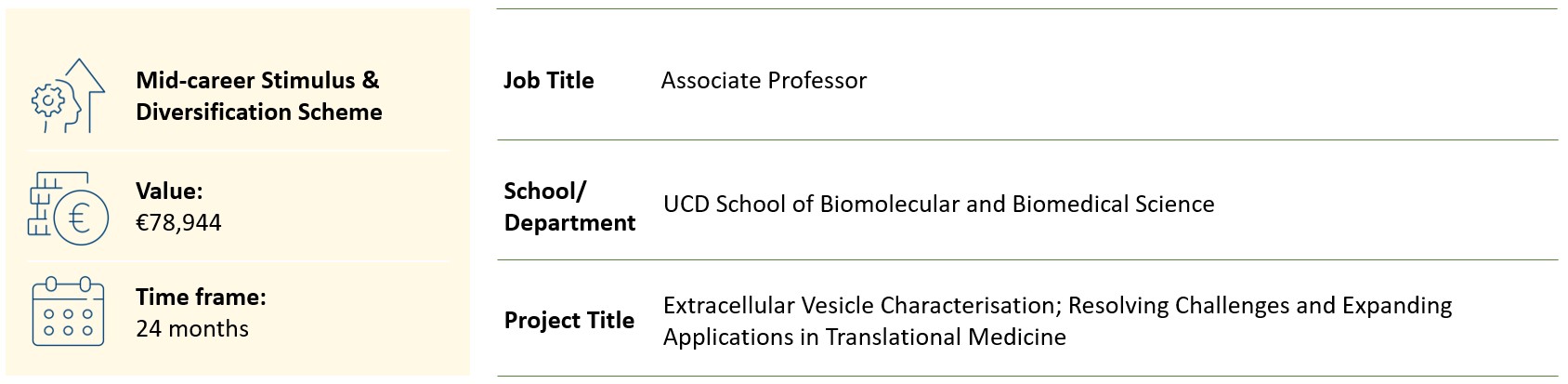The image size is (1568, 384).
Task: Click the €78,944 amount
Action: coord(178,223)
